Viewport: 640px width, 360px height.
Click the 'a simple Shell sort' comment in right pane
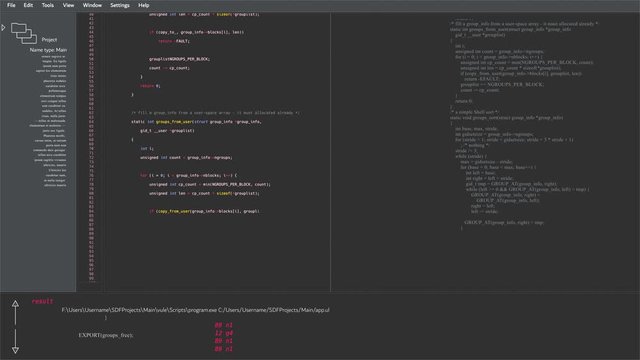pos(475,112)
